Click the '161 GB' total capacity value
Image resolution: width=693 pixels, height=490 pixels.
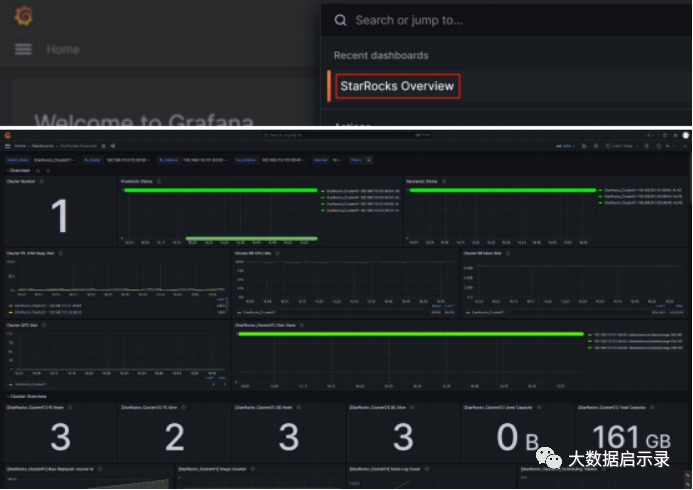pos(631,437)
